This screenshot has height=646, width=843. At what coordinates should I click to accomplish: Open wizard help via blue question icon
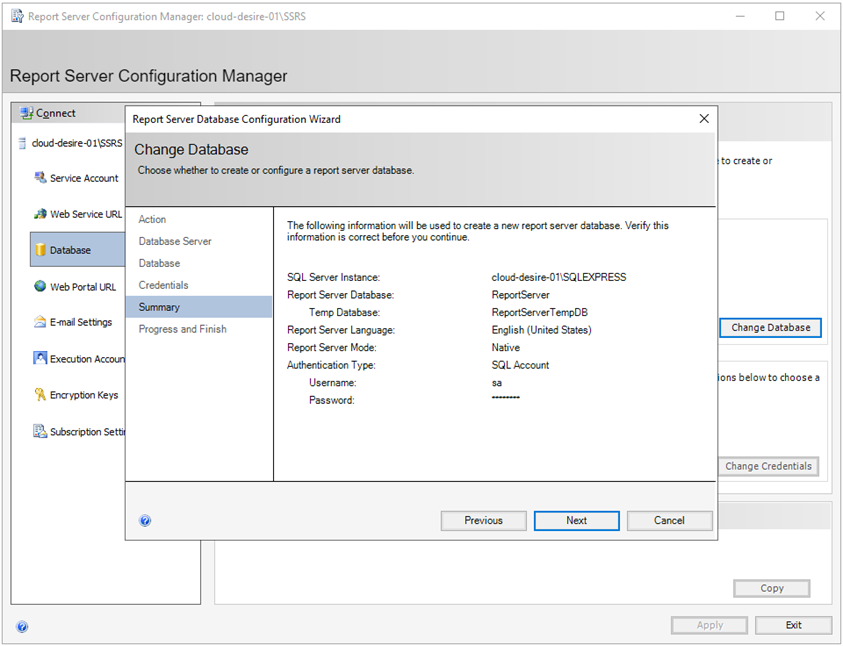point(145,521)
